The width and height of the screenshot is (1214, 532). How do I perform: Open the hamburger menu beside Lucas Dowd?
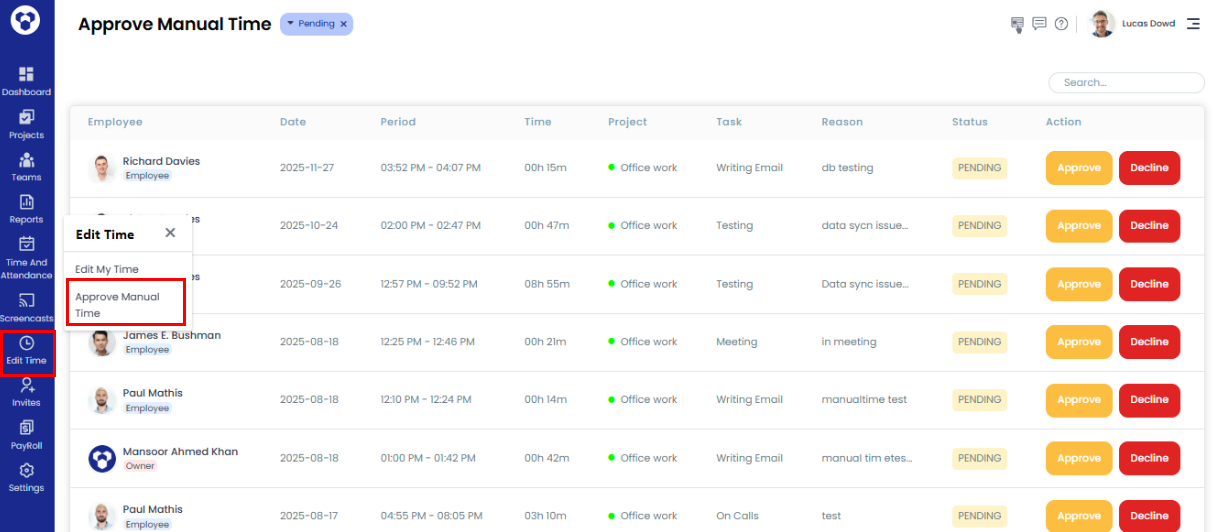point(1193,24)
